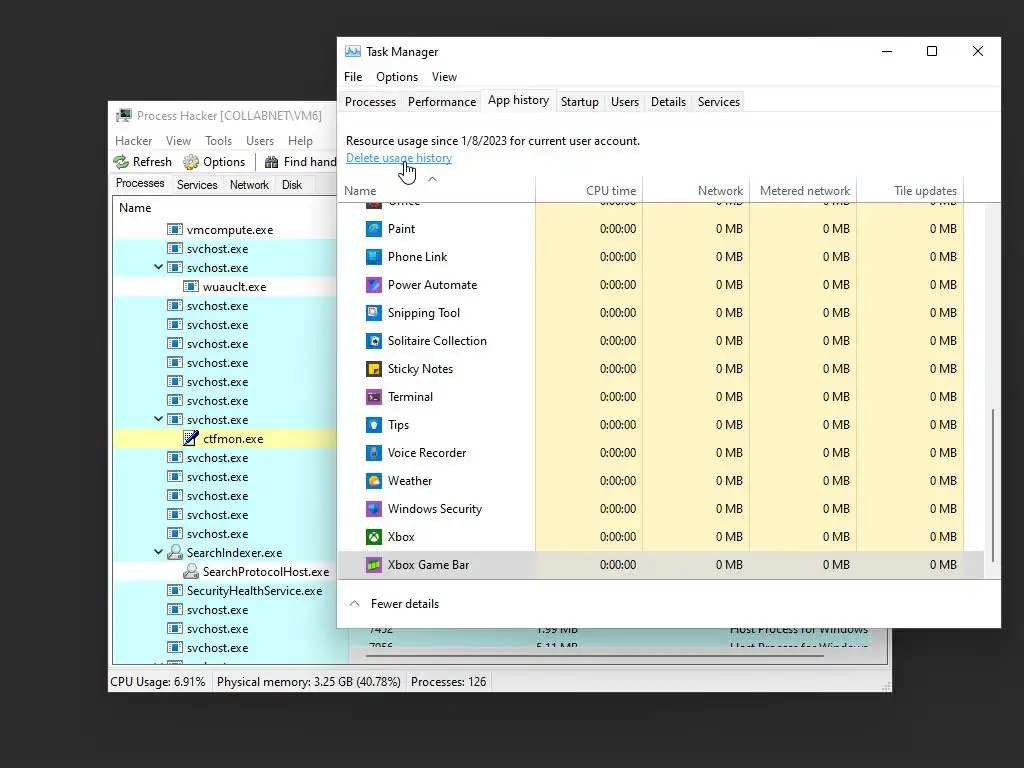Click the SecurityHealthService.exe icon
1024x768 pixels.
tap(174, 590)
